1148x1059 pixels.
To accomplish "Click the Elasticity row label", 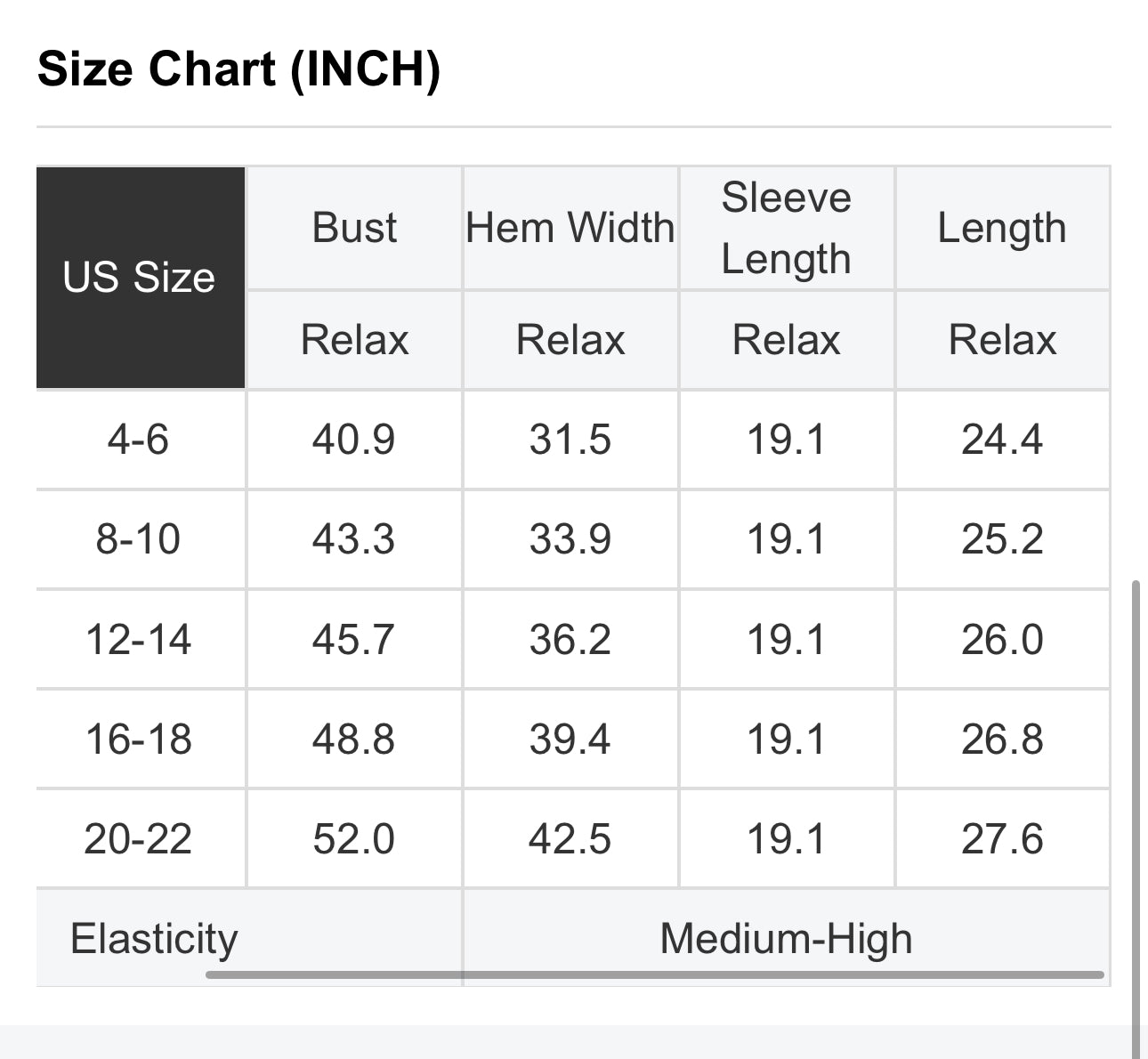I will click(155, 939).
